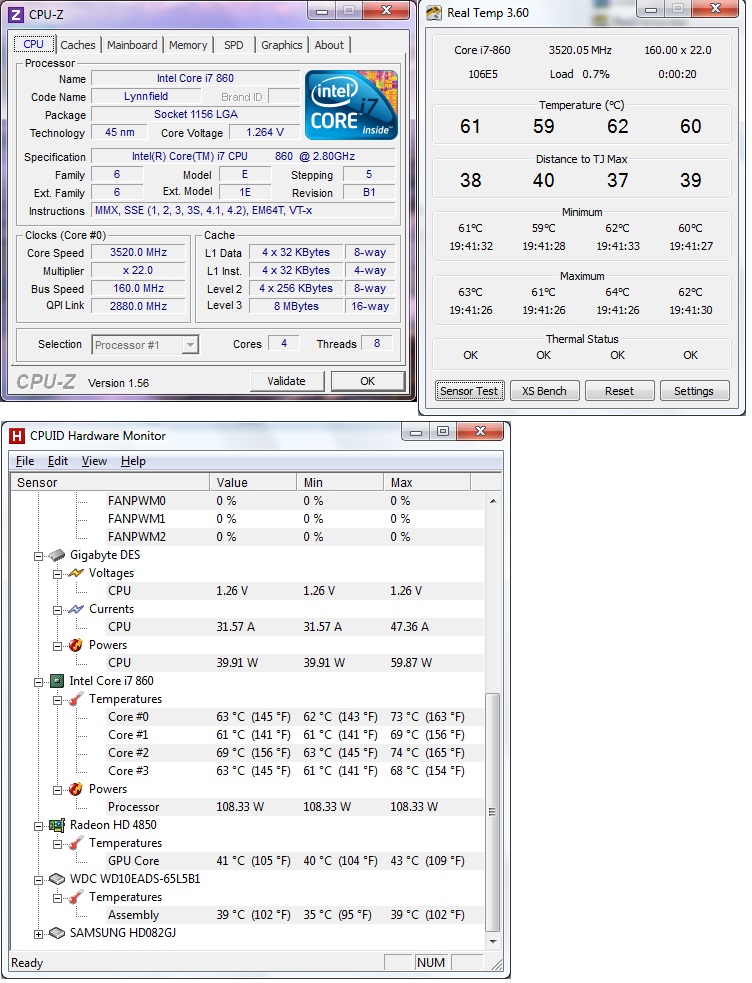Screen dimensions: 752x983
Task: Open the Memory tab in CPU-Z
Action: point(188,45)
